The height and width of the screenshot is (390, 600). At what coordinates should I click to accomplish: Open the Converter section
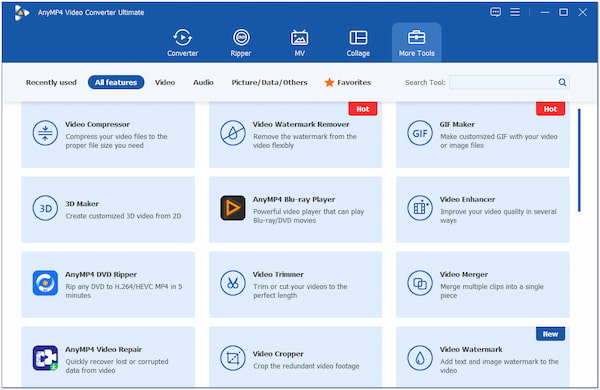pos(183,43)
